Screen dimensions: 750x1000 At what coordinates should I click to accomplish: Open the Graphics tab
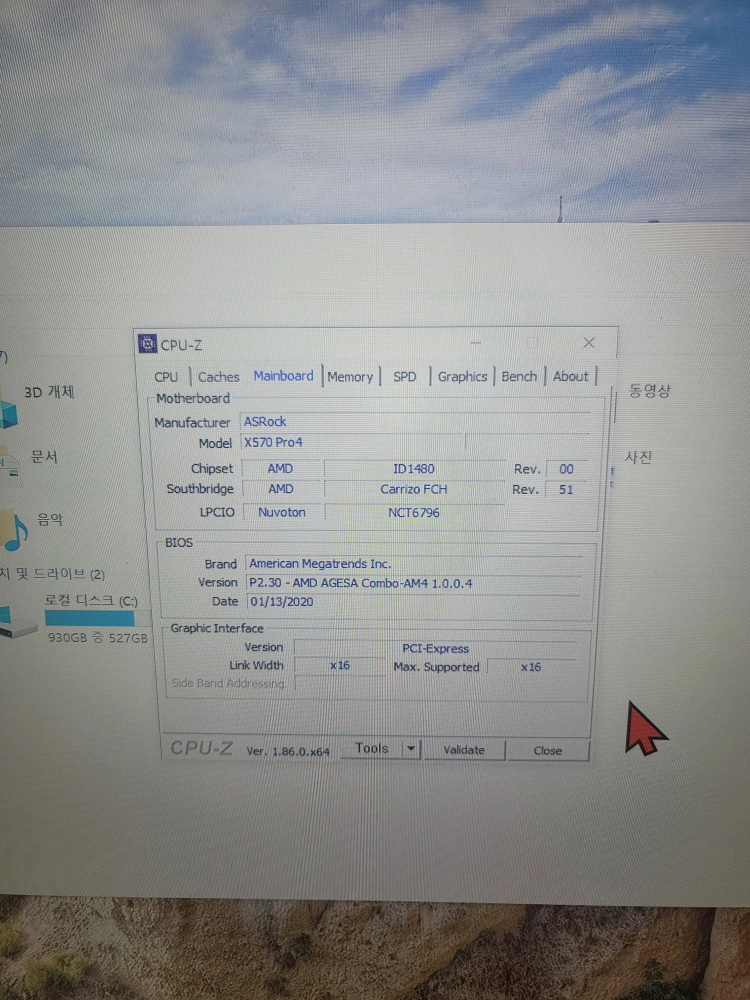click(x=462, y=377)
